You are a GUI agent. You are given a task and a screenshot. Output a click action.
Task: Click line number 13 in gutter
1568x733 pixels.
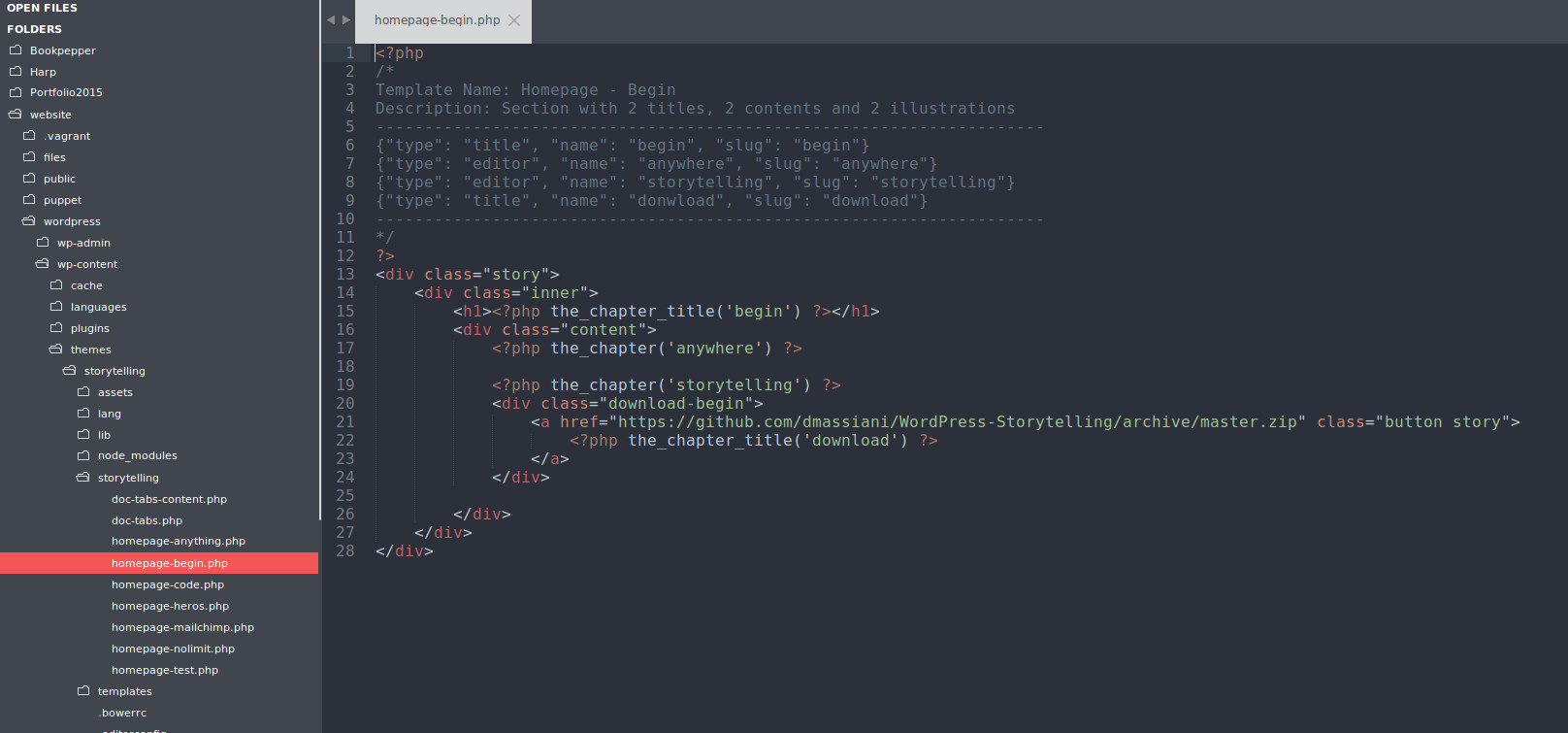[345, 274]
